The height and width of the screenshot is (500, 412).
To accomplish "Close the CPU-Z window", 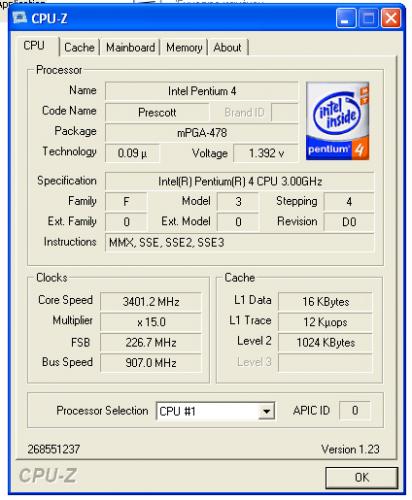I will point(391,18).
